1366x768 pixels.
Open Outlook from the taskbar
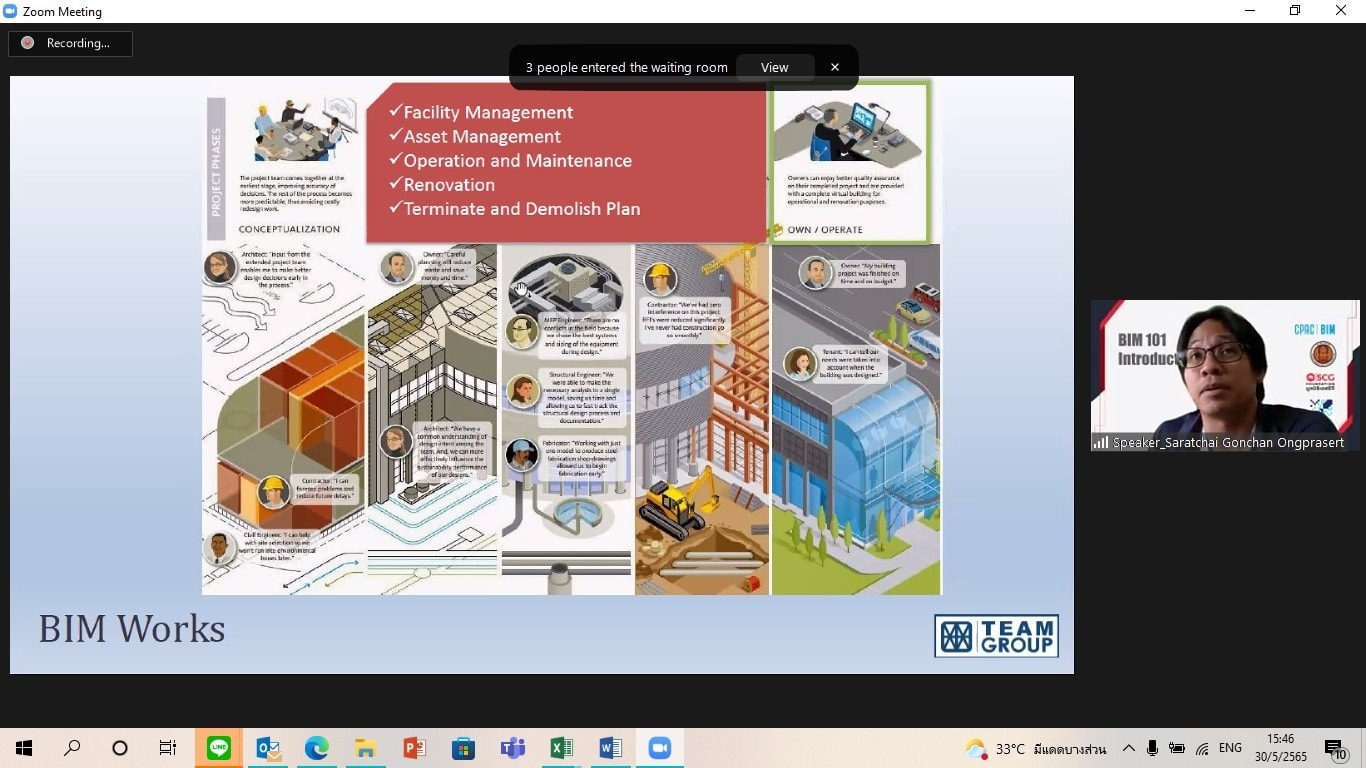[x=268, y=748]
